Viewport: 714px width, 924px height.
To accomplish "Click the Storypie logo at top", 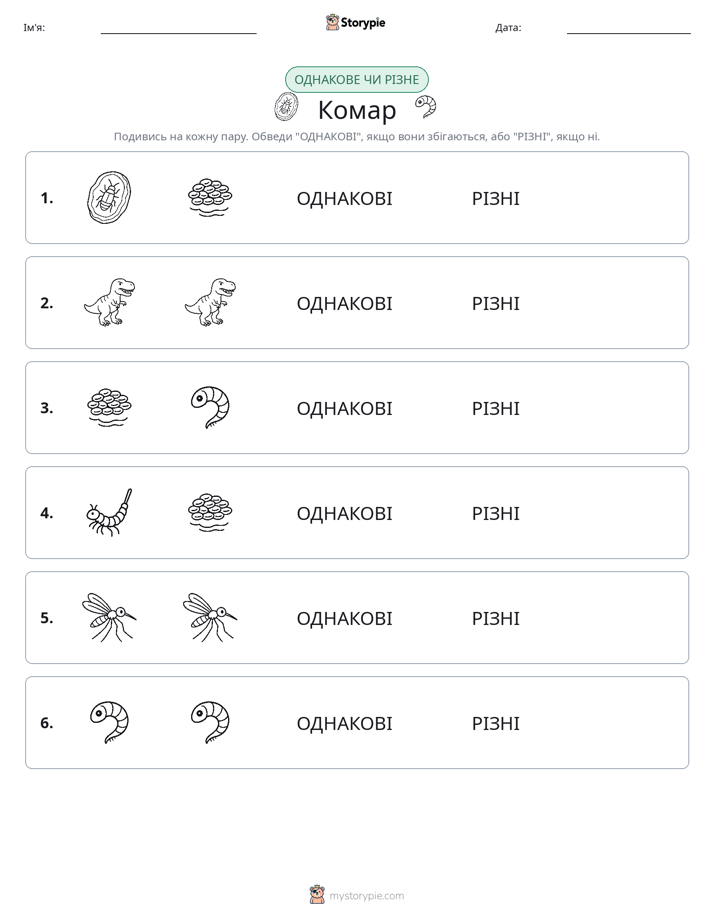I will 355,22.
